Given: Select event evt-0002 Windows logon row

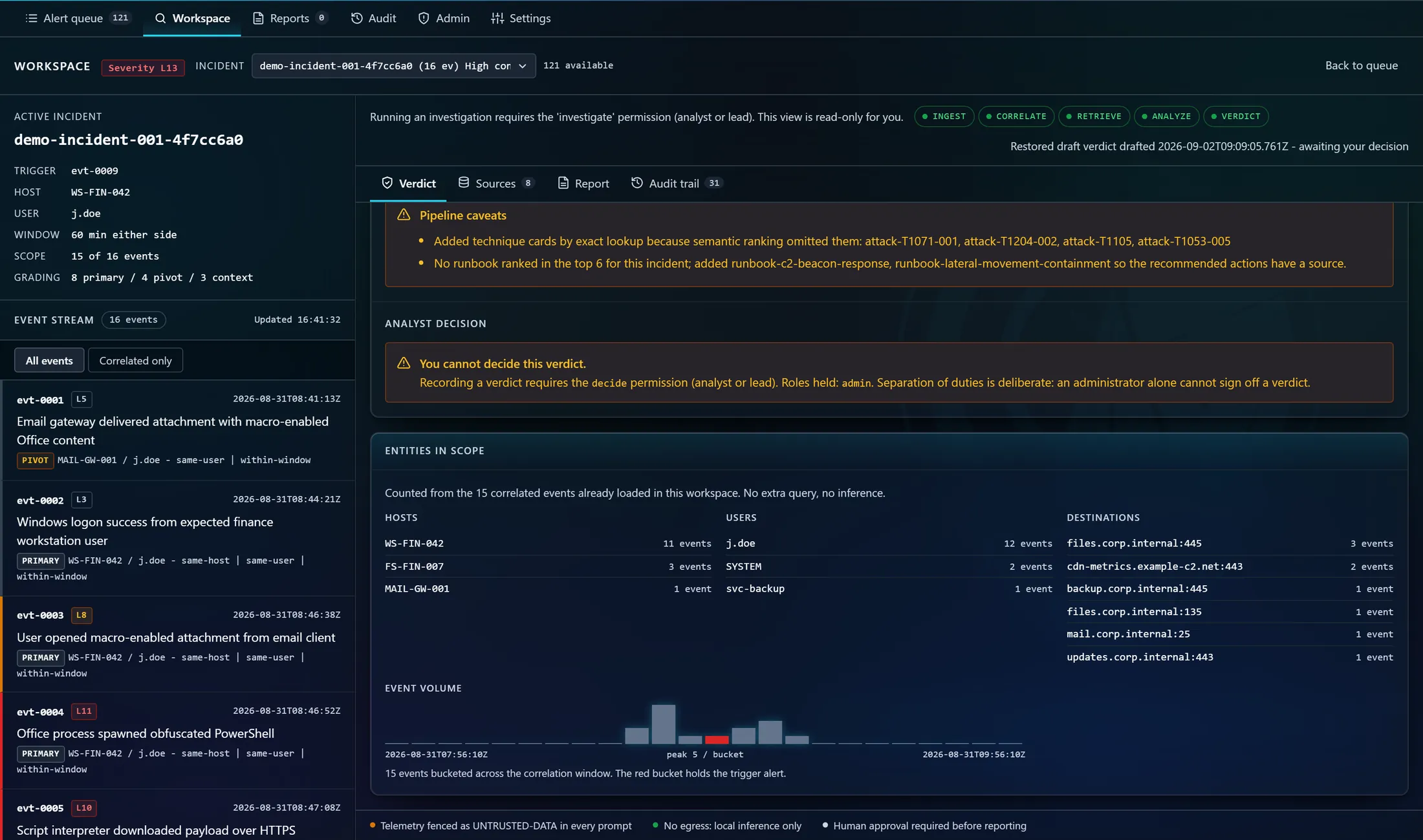Looking at the screenshot, I should tap(178, 538).
